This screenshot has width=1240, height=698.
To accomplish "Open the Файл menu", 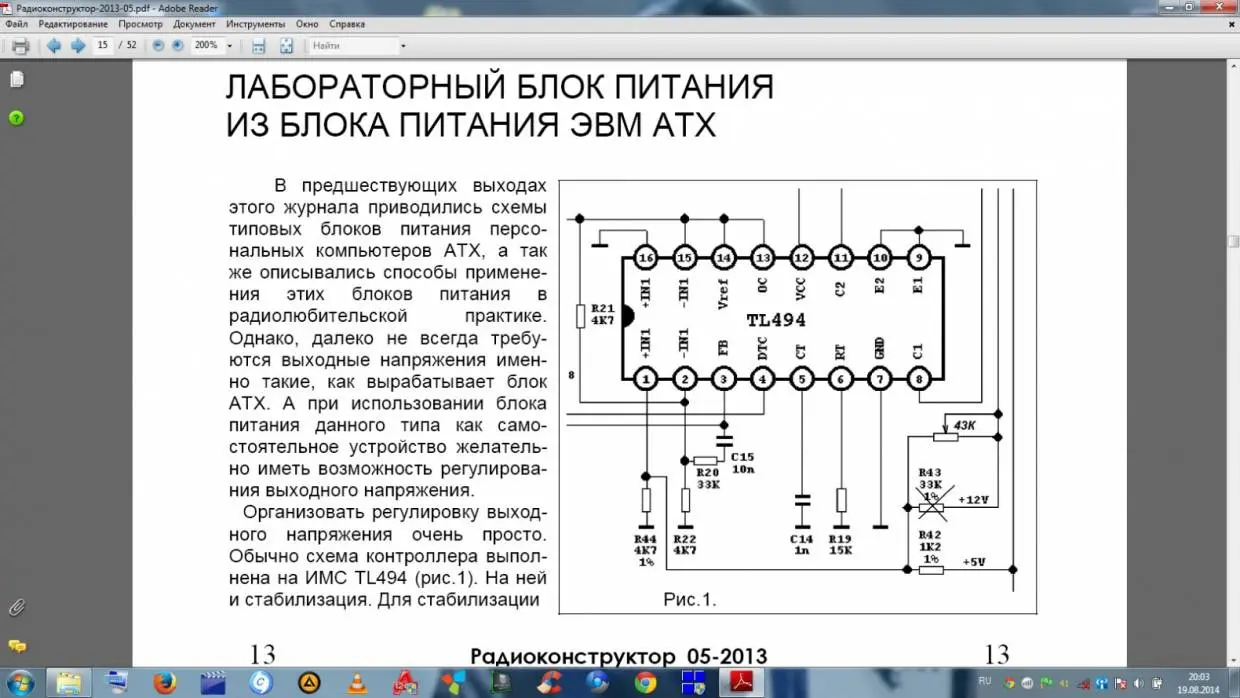I will coord(16,23).
